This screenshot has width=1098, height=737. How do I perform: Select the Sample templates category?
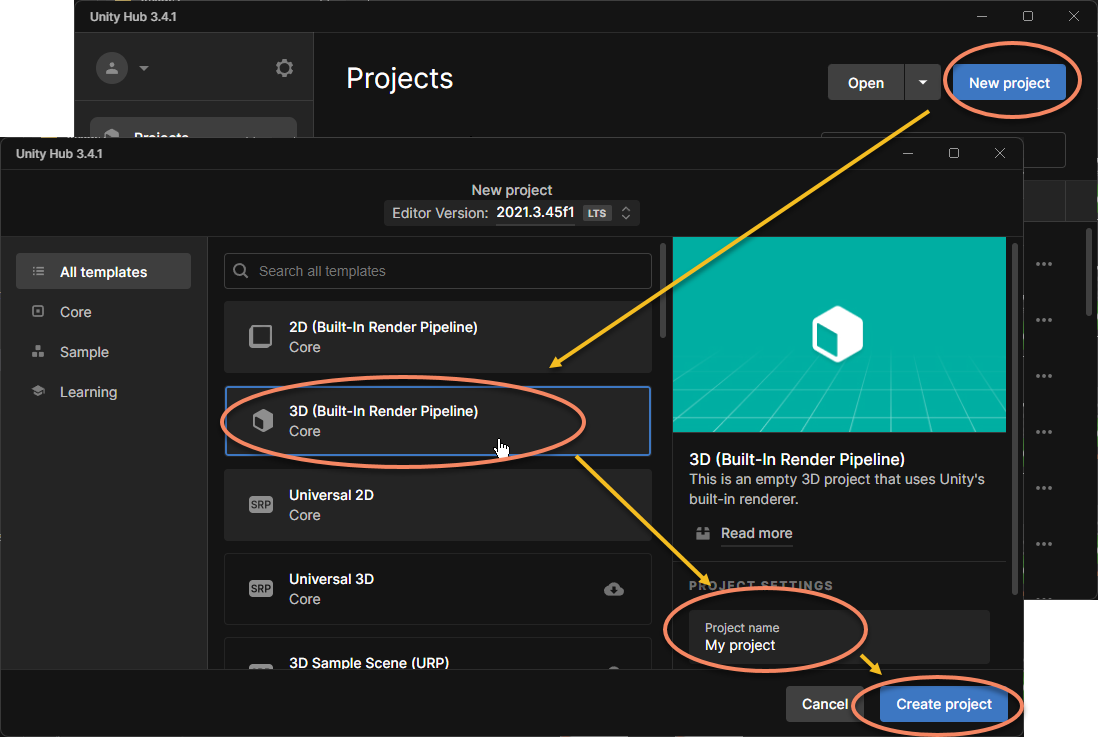[x=84, y=352]
